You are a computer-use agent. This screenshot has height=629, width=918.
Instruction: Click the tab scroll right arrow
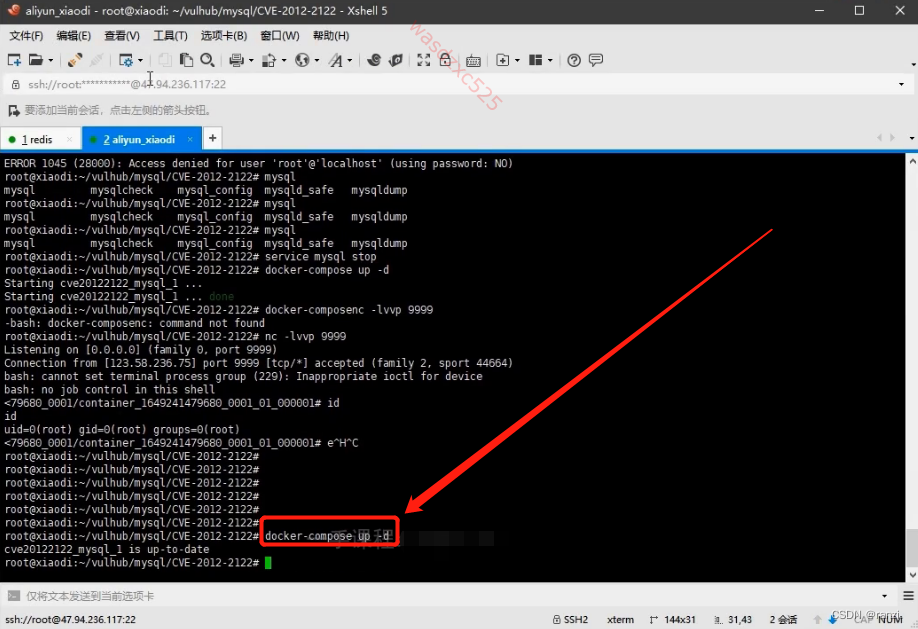coord(892,138)
